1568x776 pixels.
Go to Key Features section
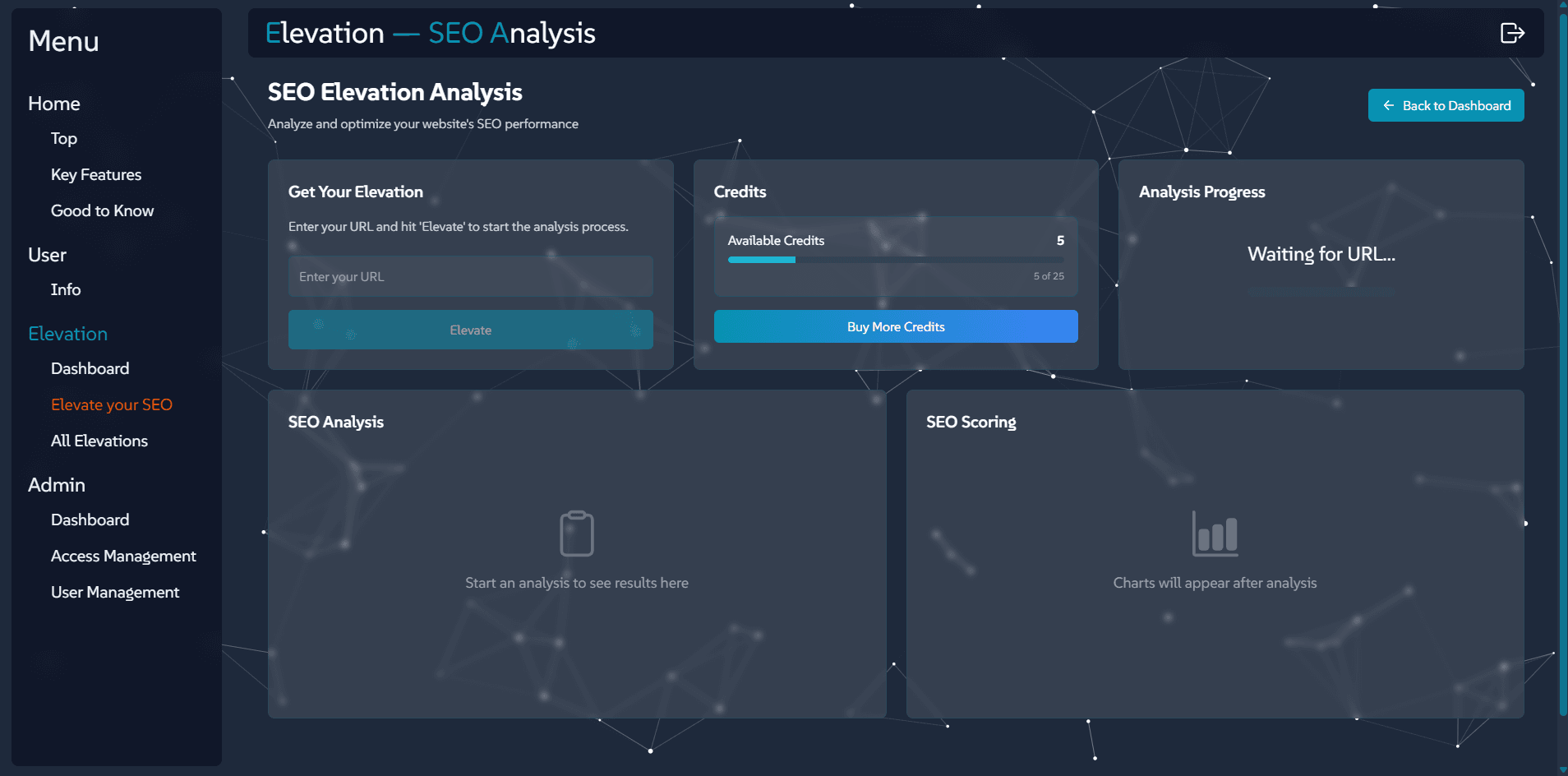(96, 174)
